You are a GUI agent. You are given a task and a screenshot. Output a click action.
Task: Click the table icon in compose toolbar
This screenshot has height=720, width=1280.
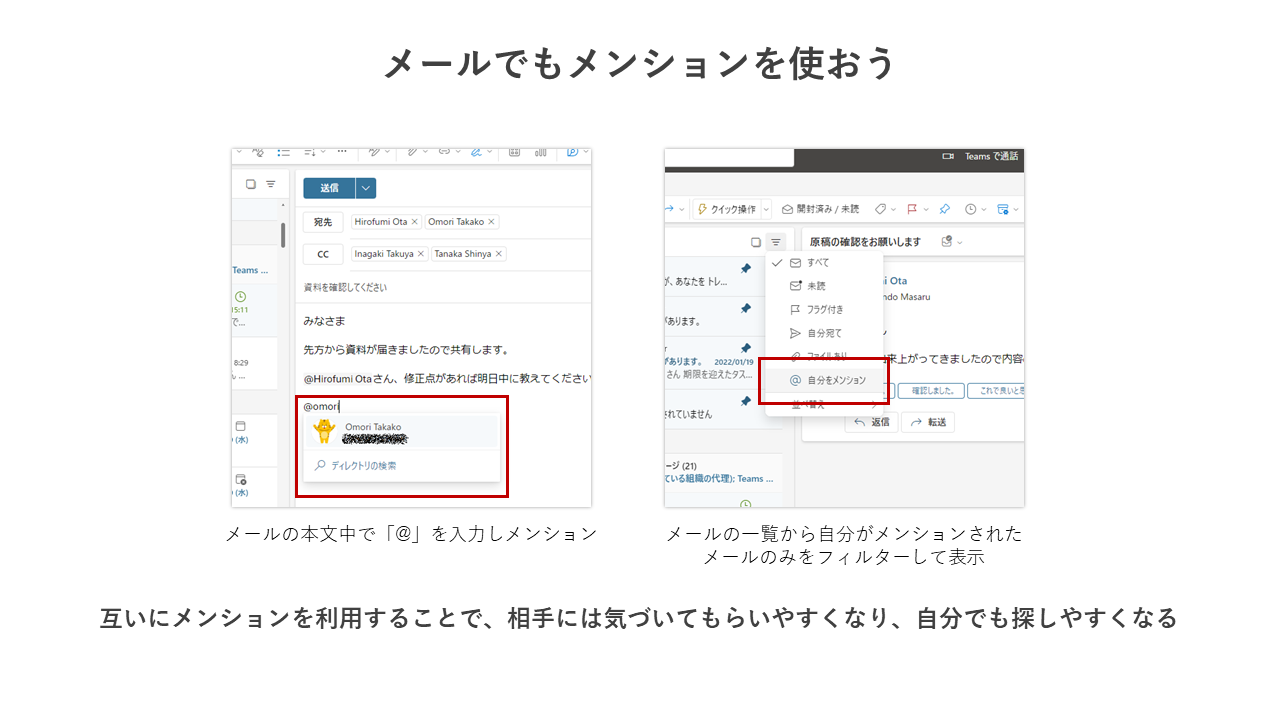pyautogui.click(x=514, y=152)
